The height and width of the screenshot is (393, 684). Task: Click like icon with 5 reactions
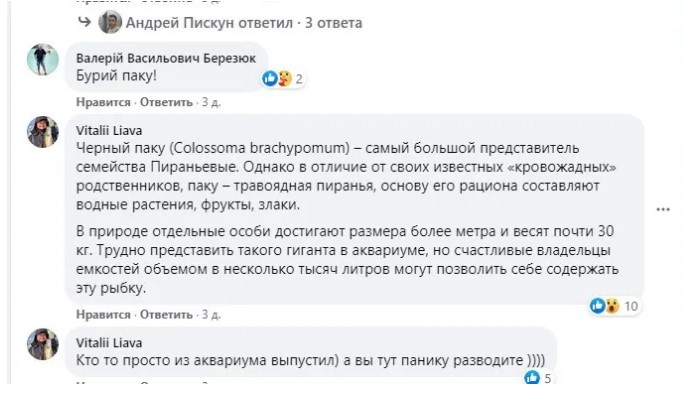tap(532, 377)
